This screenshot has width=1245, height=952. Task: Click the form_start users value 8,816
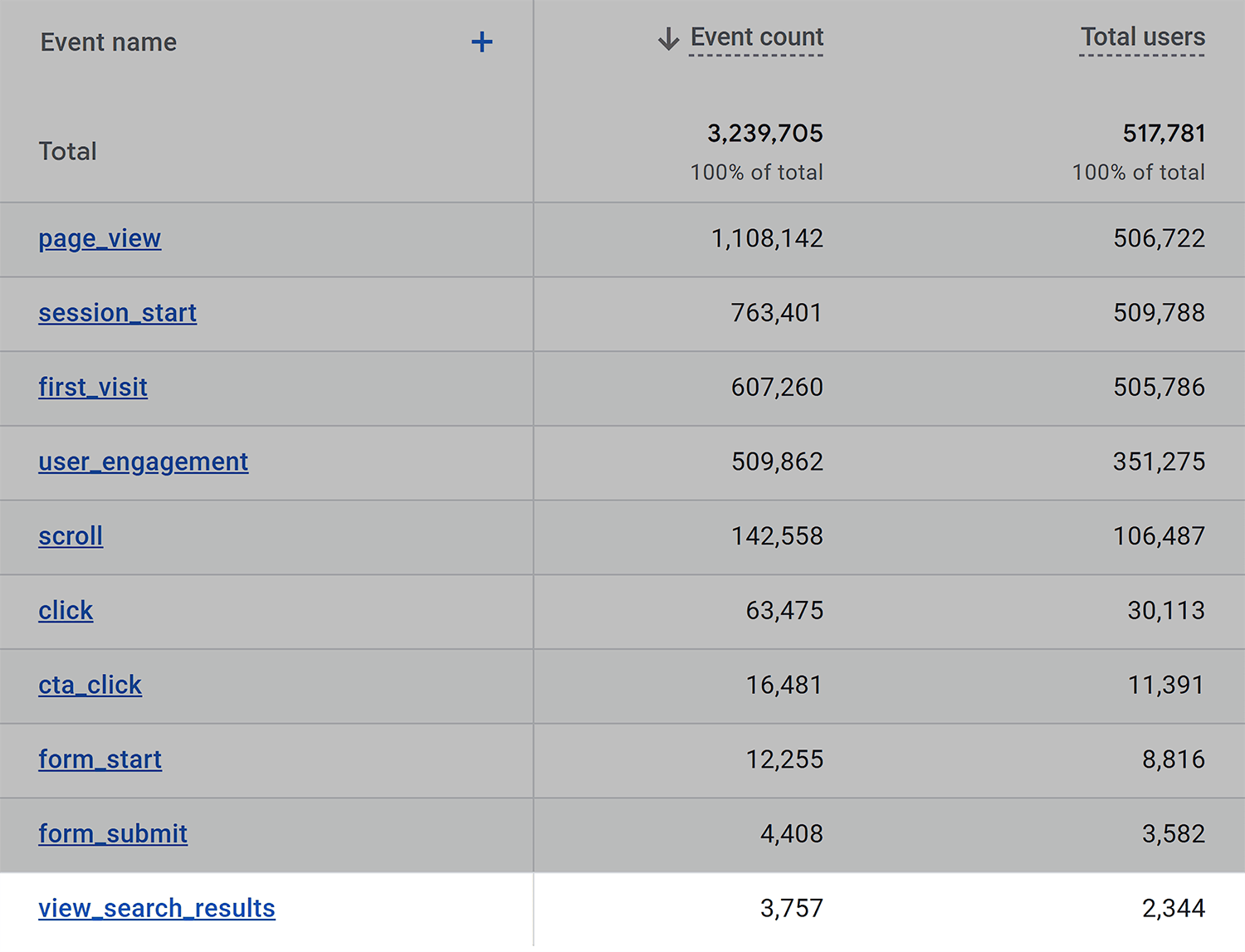click(x=1174, y=759)
